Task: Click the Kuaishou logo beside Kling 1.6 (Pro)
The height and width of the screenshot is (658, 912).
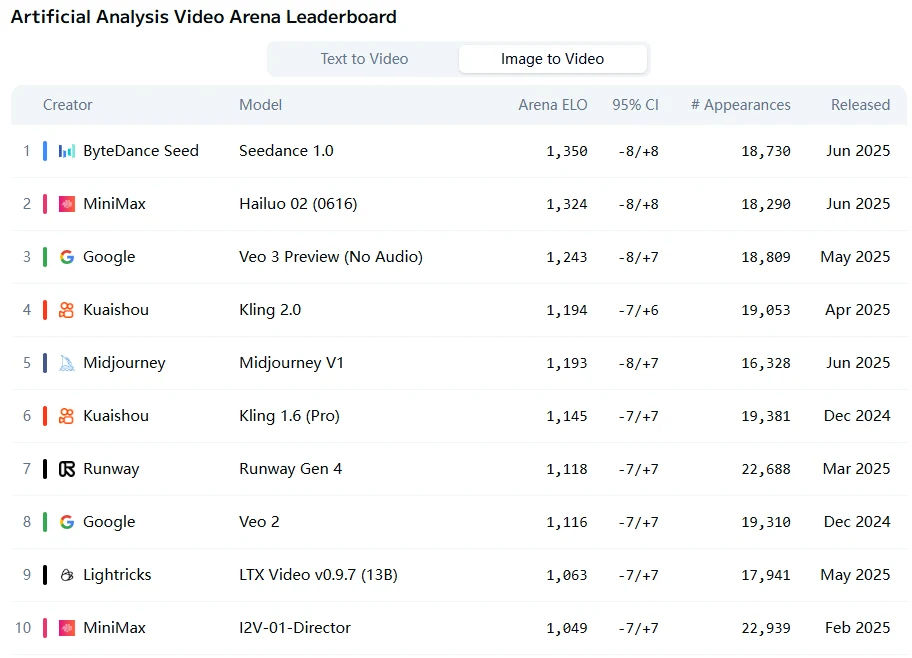Action: coord(67,416)
